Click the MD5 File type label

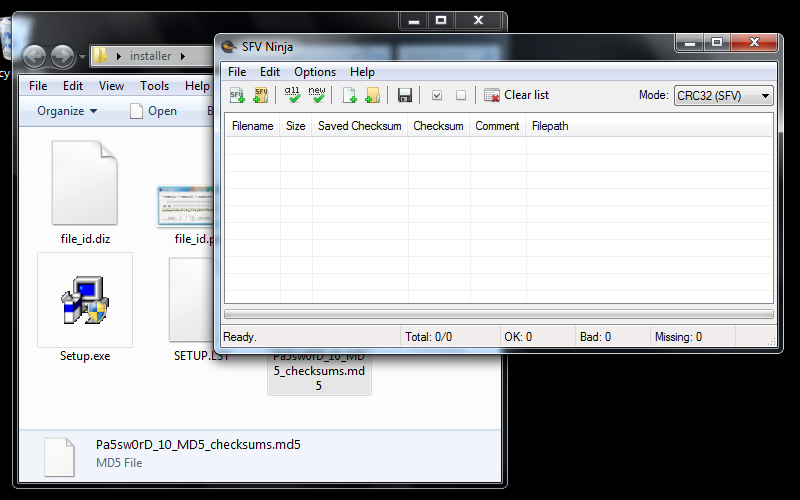click(119, 463)
